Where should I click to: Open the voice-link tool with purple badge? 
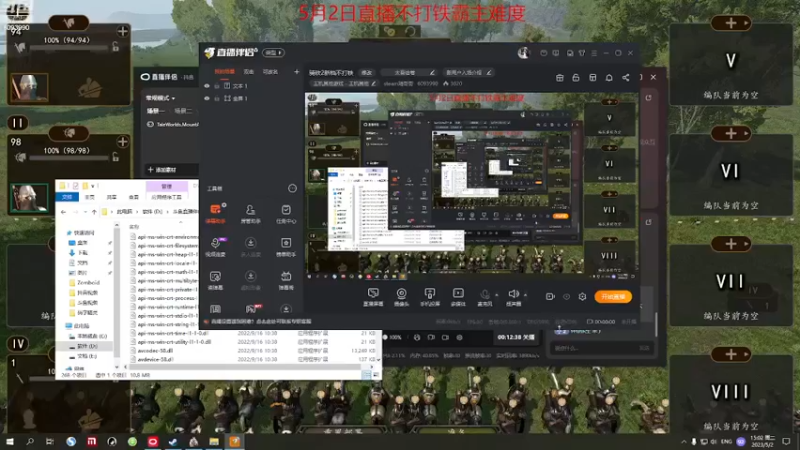tap(215, 246)
